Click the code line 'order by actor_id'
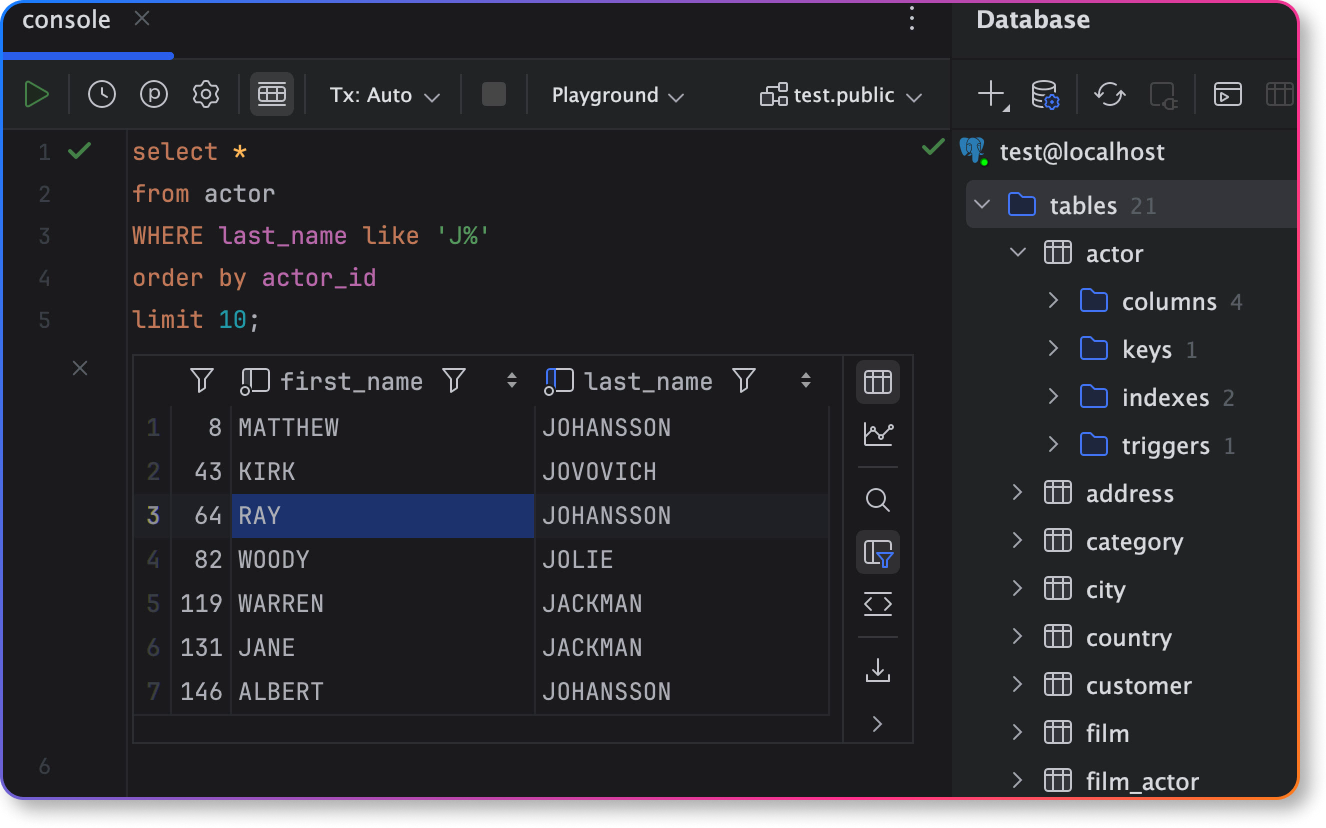 pyautogui.click(x=254, y=278)
